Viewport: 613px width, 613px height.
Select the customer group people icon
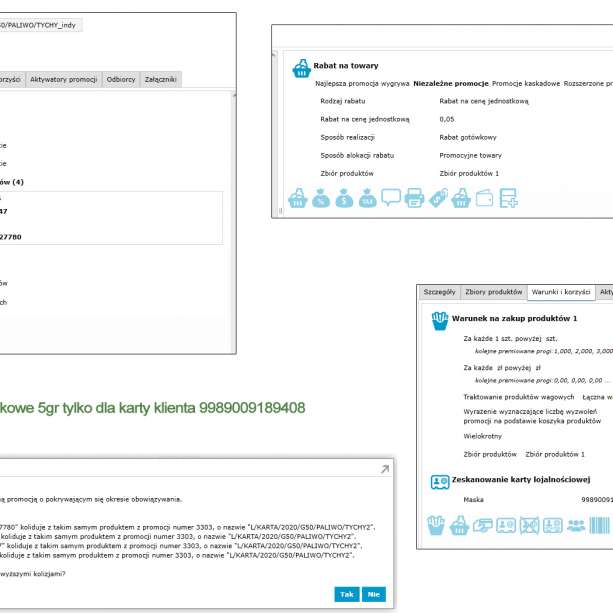click(576, 526)
